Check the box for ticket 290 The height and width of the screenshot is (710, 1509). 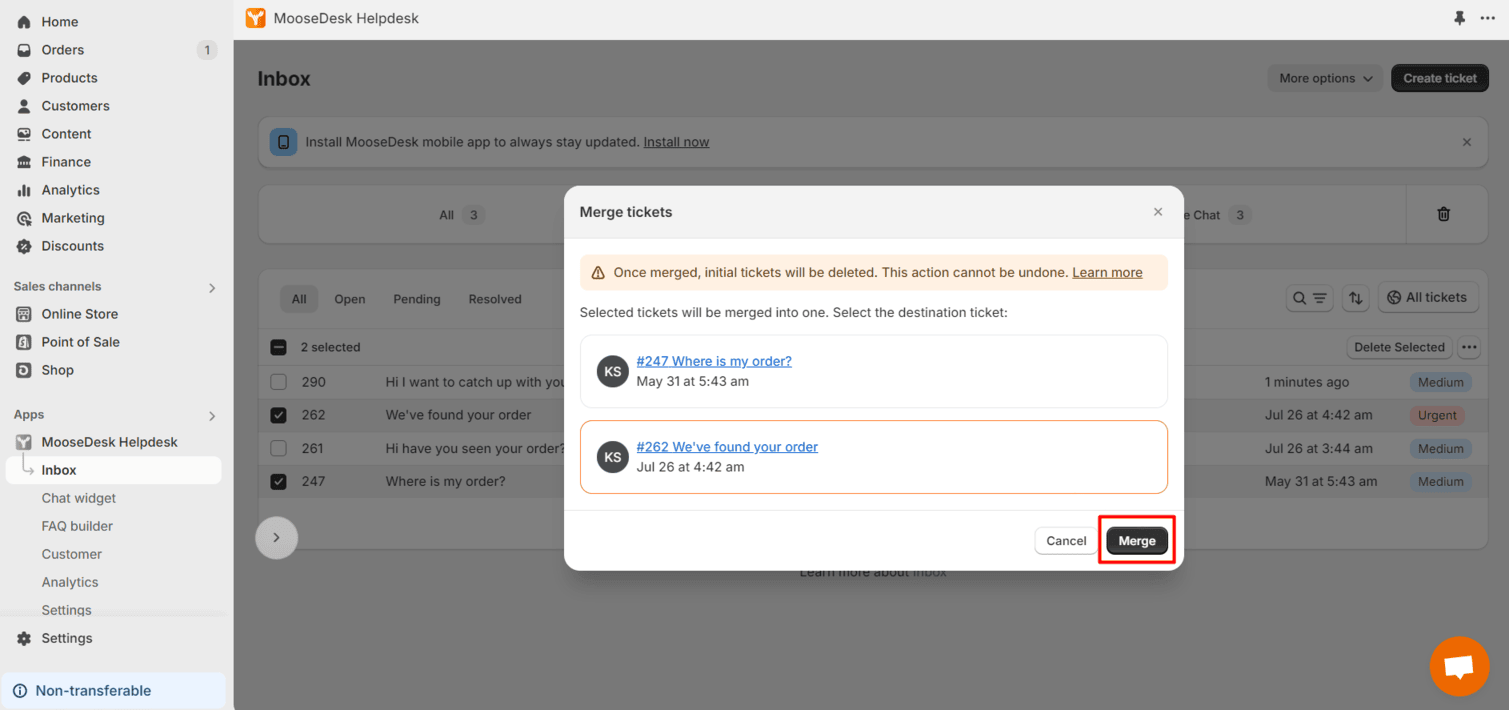click(278, 382)
